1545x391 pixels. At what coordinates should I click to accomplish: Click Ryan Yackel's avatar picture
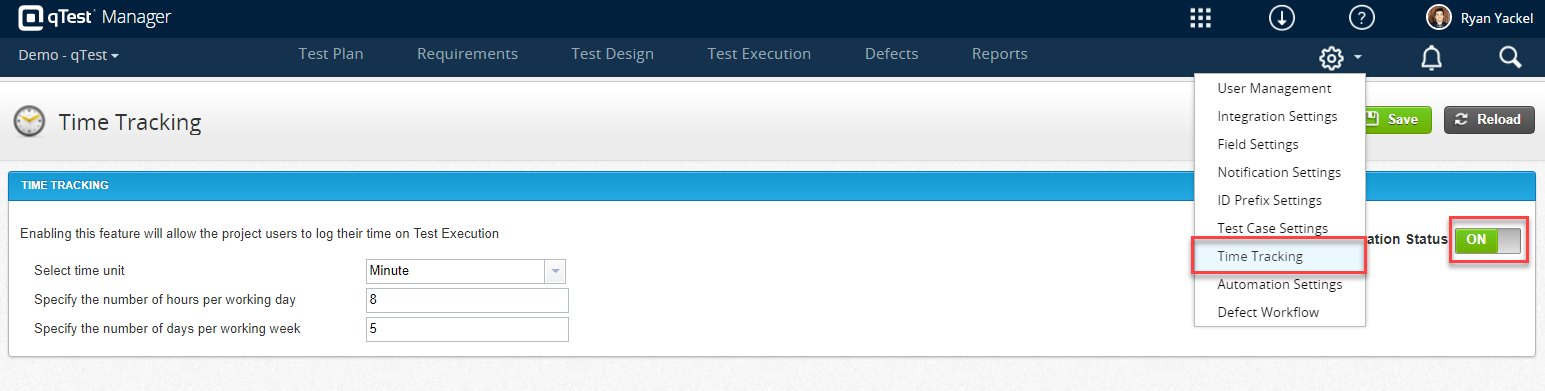(x=1439, y=18)
